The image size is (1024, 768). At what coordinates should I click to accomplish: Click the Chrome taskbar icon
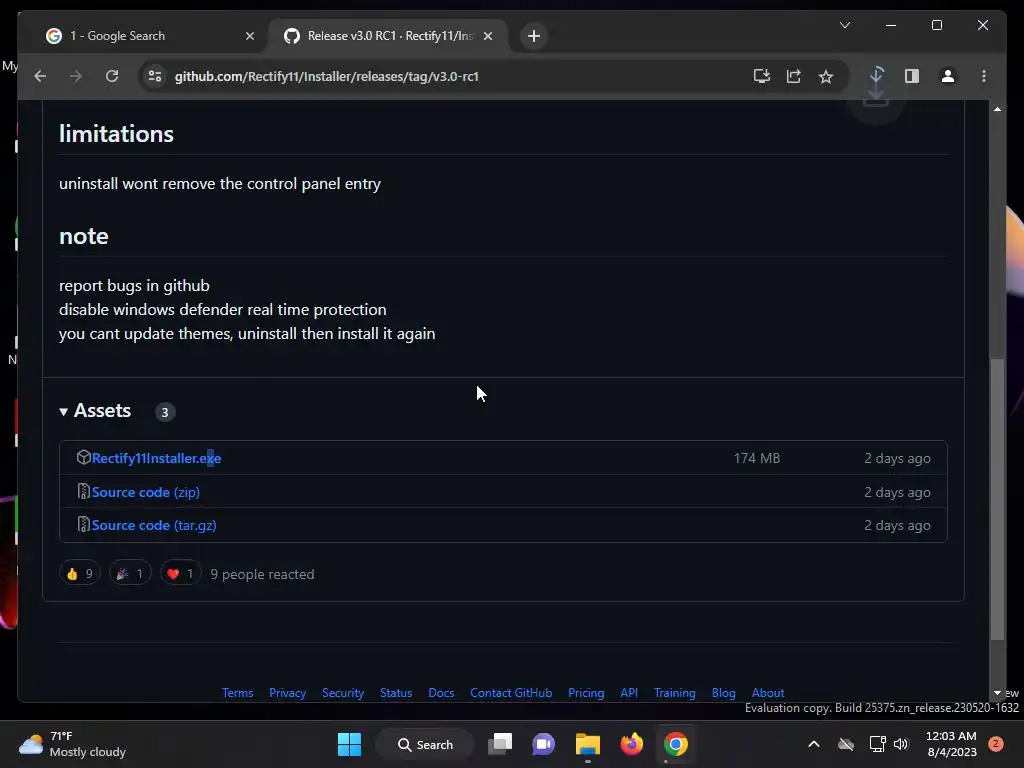tap(676, 744)
